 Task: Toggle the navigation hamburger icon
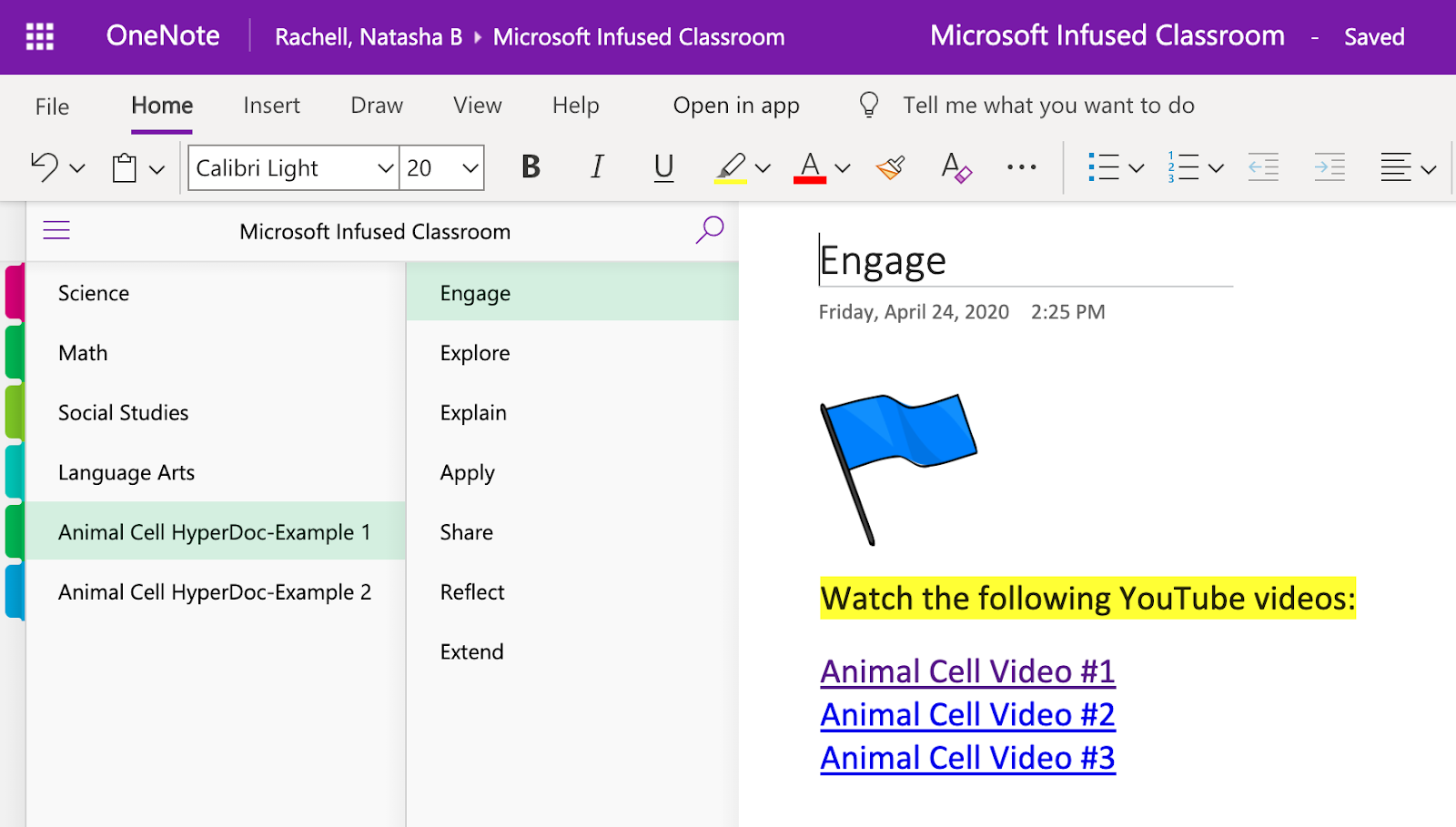click(x=56, y=231)
